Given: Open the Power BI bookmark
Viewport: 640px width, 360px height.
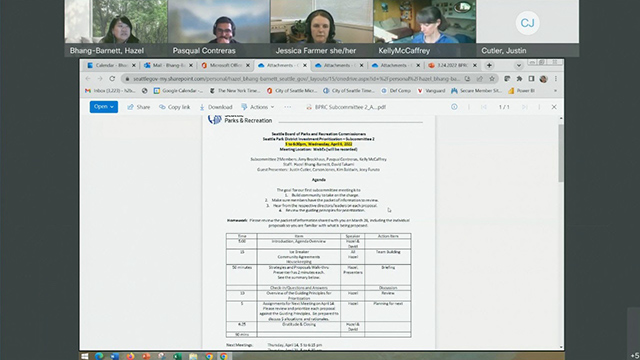Looking at the screenshot, I should [x=522, y=91].
